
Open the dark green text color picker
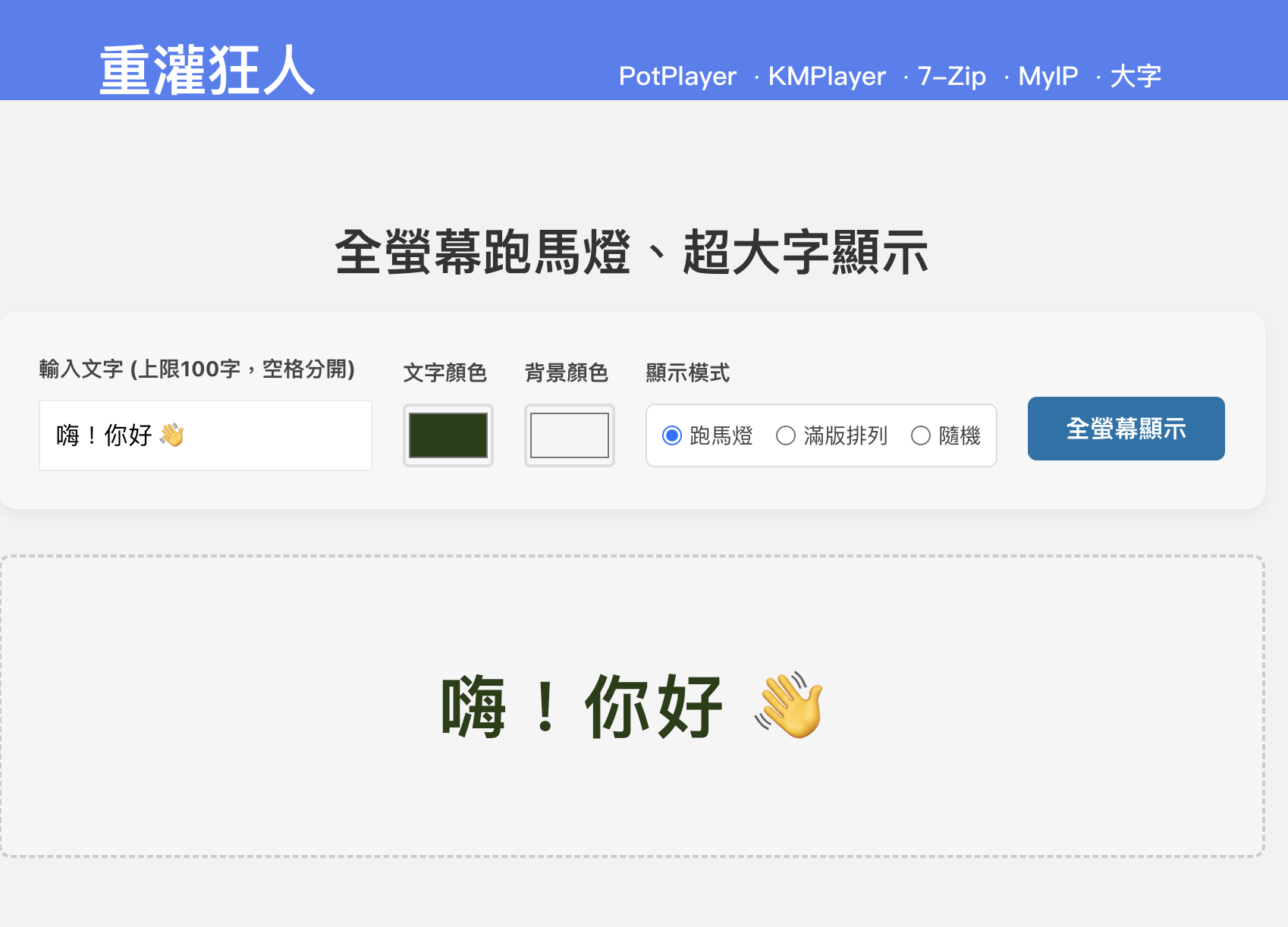tap(448, 435)
